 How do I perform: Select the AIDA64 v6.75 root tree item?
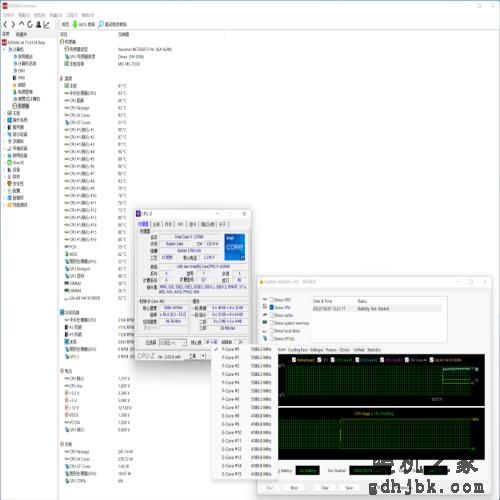coord(24,42)
